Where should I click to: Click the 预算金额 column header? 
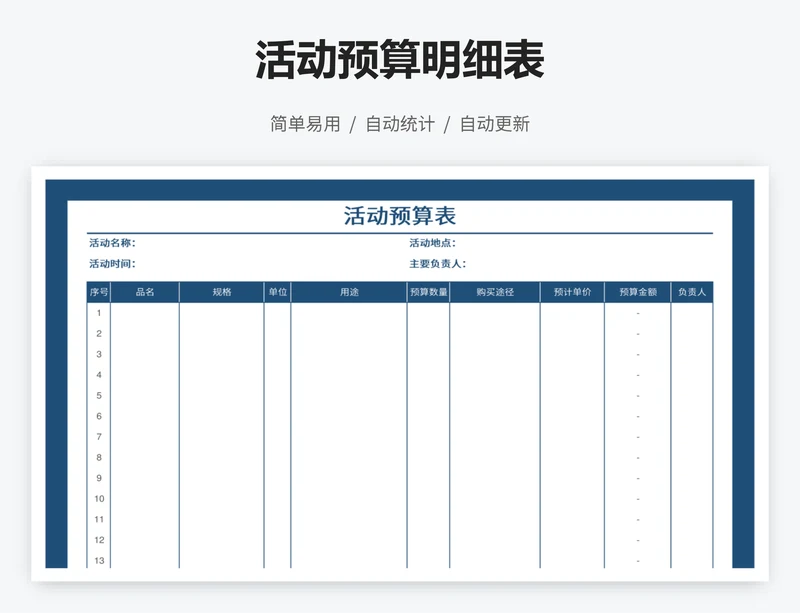pyautogui.click(x=638, y=292)
